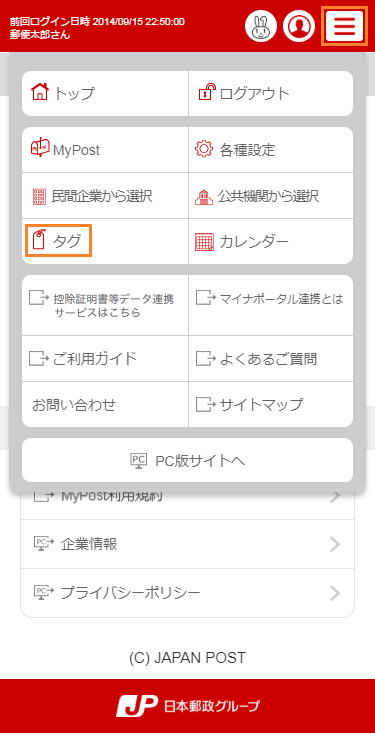Switch to PC版サイトへ button

click(x=188, y=460)
